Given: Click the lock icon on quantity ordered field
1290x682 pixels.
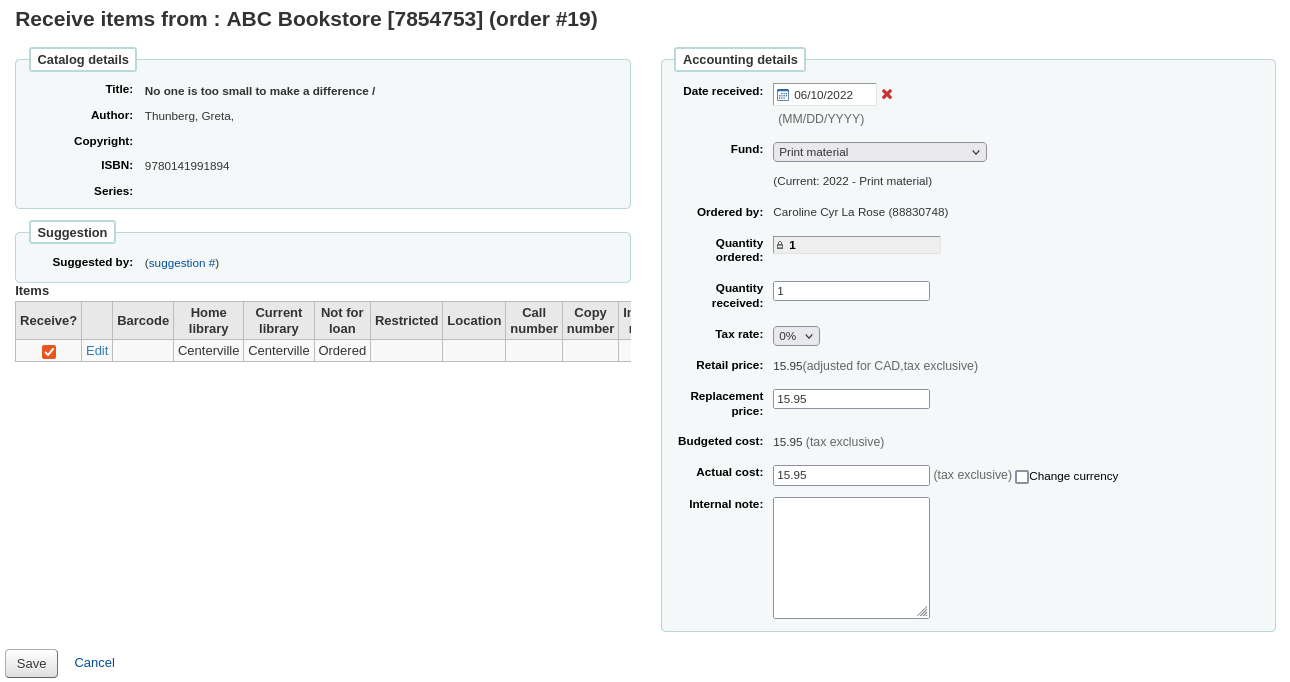Looking at the screenshot, I should coord(780,244).
